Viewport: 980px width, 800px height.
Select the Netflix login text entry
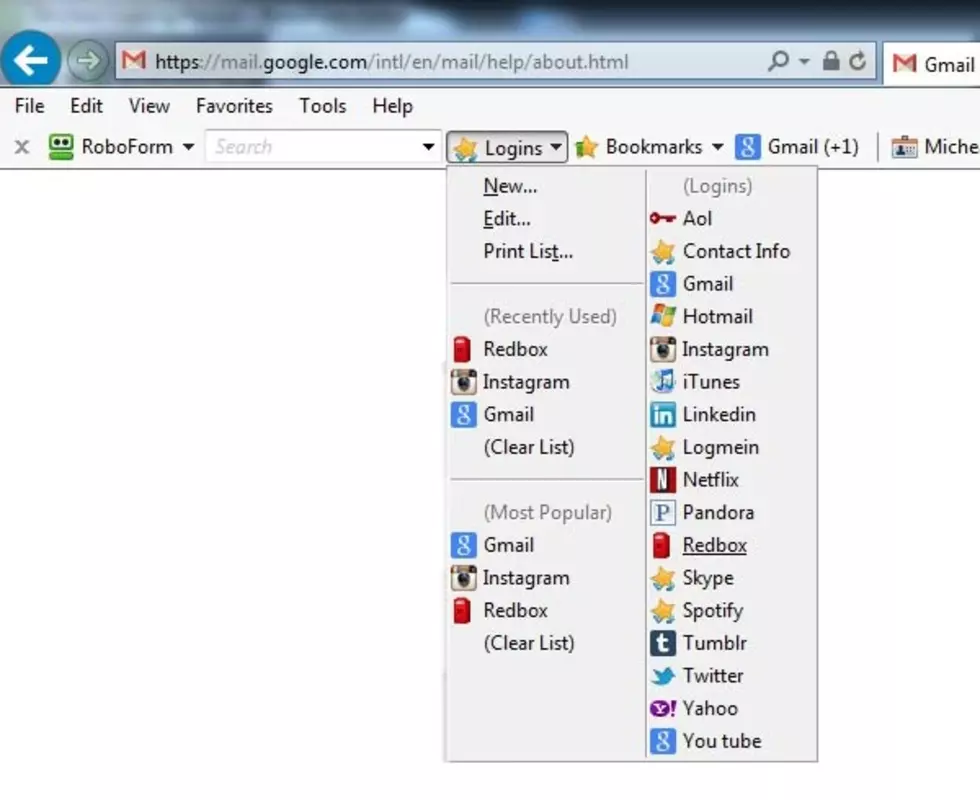711,480
